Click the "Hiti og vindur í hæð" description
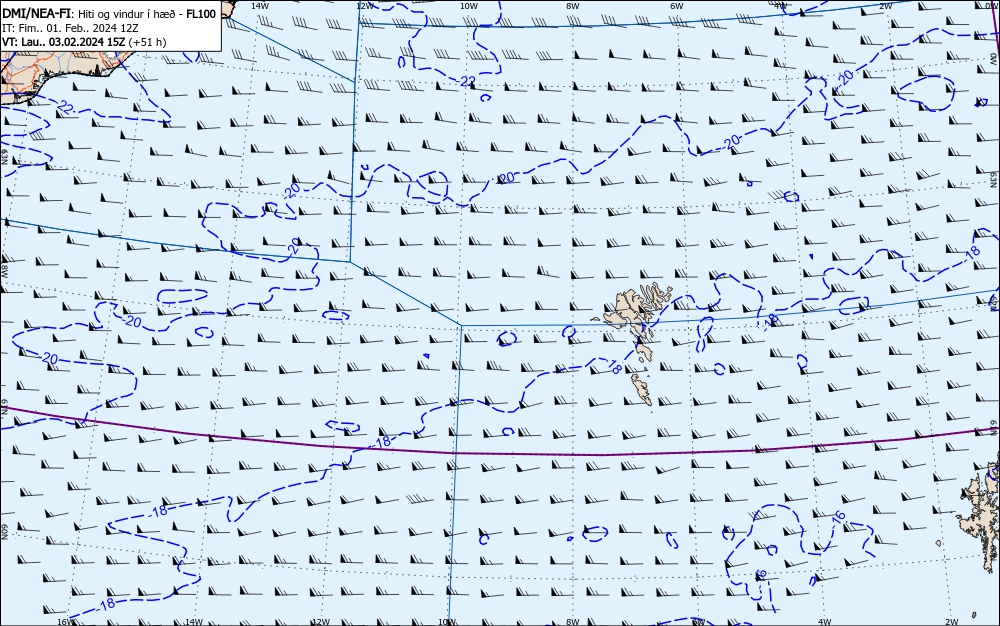 point(128,14)
